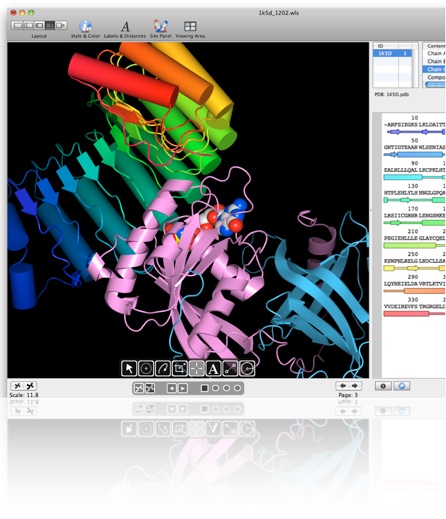
Task: Click the sequence line starting with GNTIGTEAAR
Action: click(414, 147)
